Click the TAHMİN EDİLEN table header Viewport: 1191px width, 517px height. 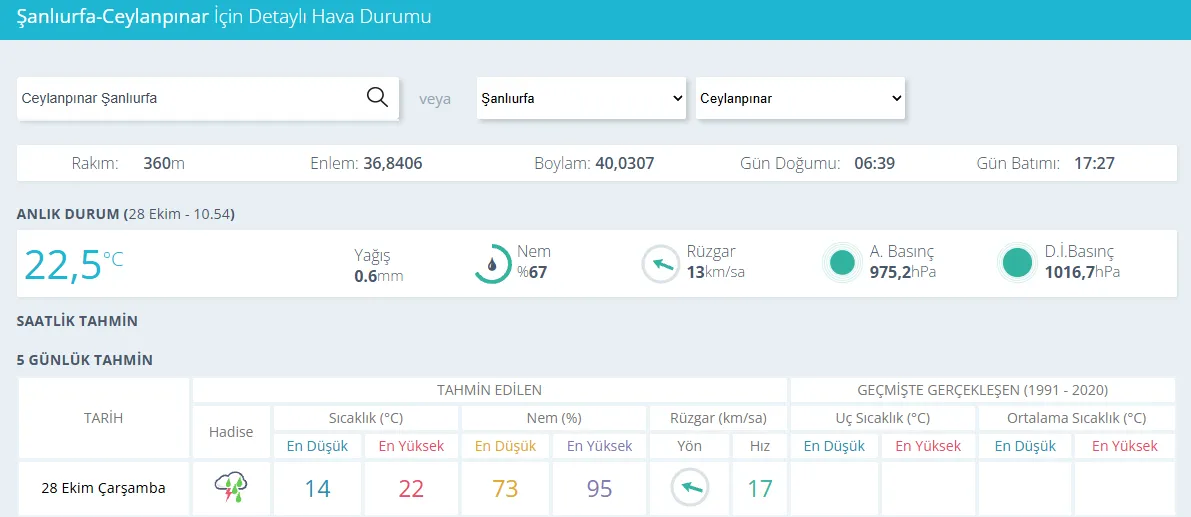pyautogui.click(x=489, y=390)
